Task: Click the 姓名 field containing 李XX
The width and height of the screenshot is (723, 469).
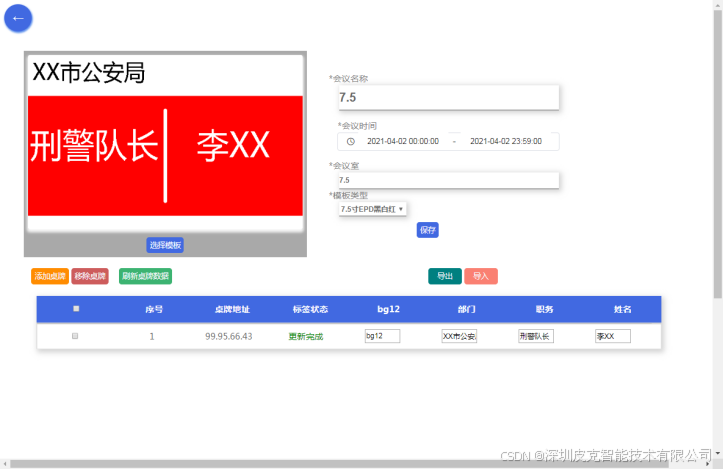Action: (x=612, y=337)
